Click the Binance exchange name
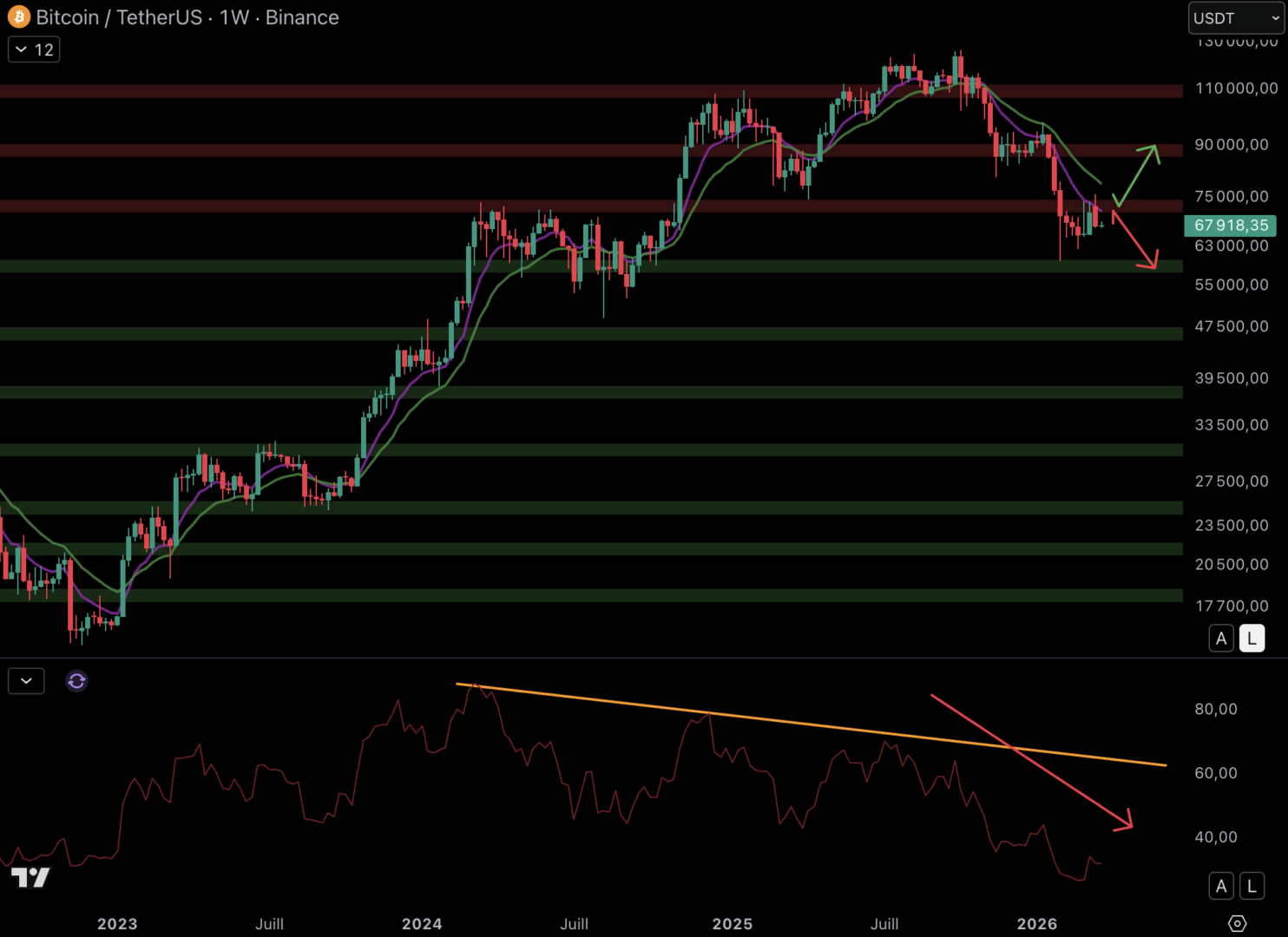Viewport: 1288px width, 937px height. [x=301, y=16]
